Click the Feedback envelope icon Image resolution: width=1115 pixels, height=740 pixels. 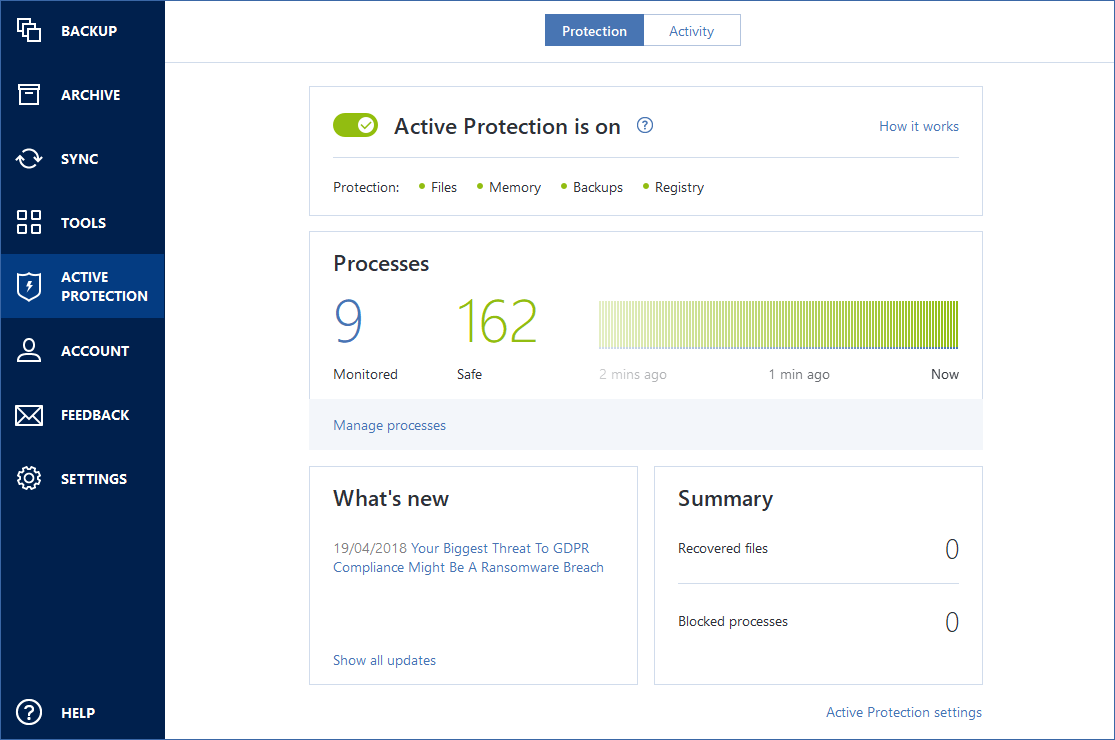(29, 415)
